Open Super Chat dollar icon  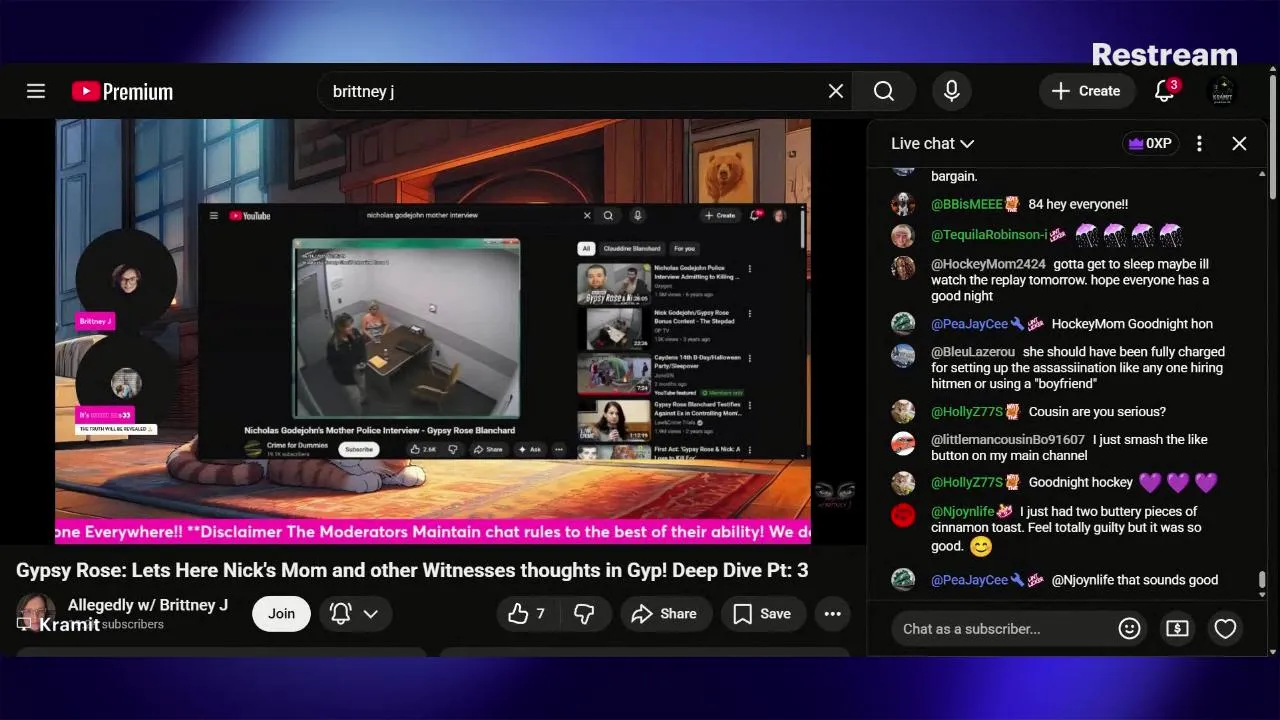tap(1177, 629)
